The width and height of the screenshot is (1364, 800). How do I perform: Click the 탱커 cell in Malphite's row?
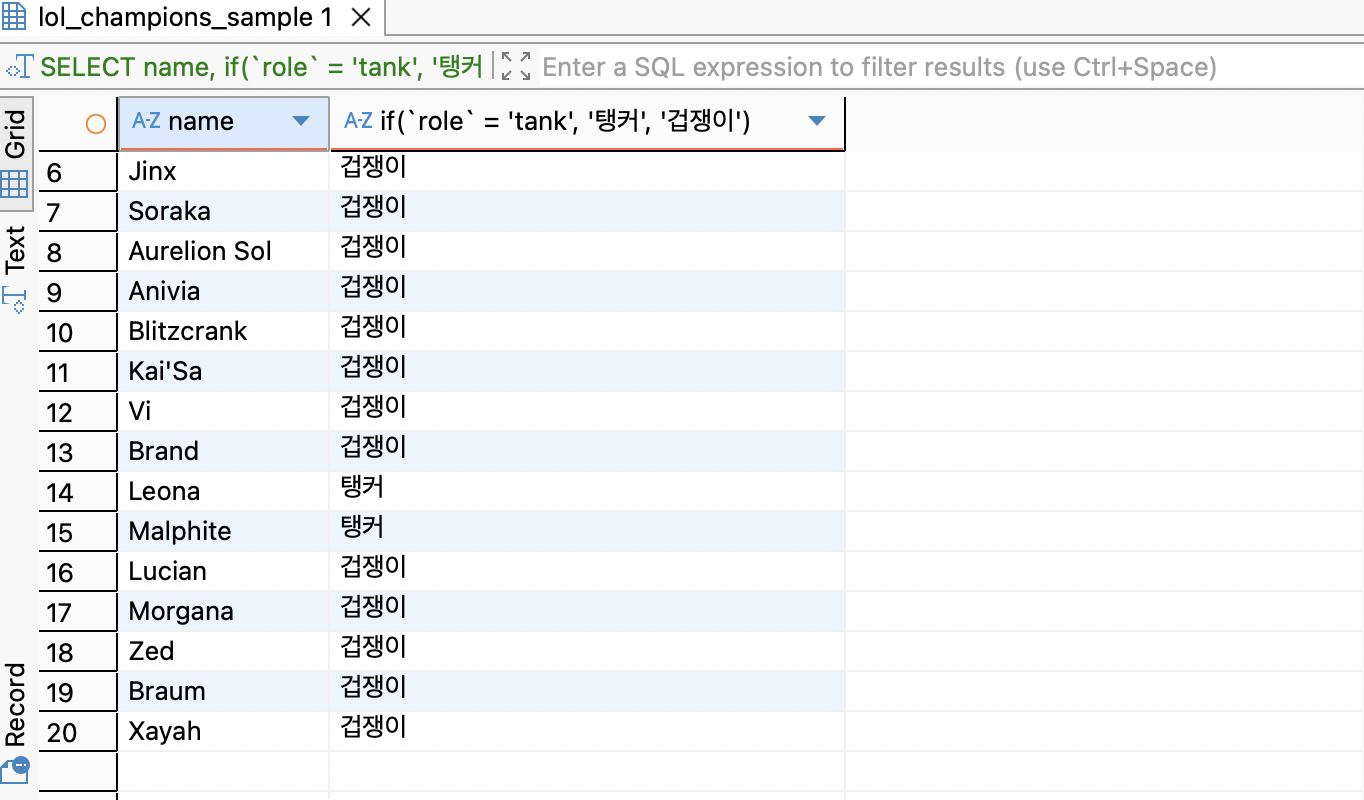click(587, 531)
